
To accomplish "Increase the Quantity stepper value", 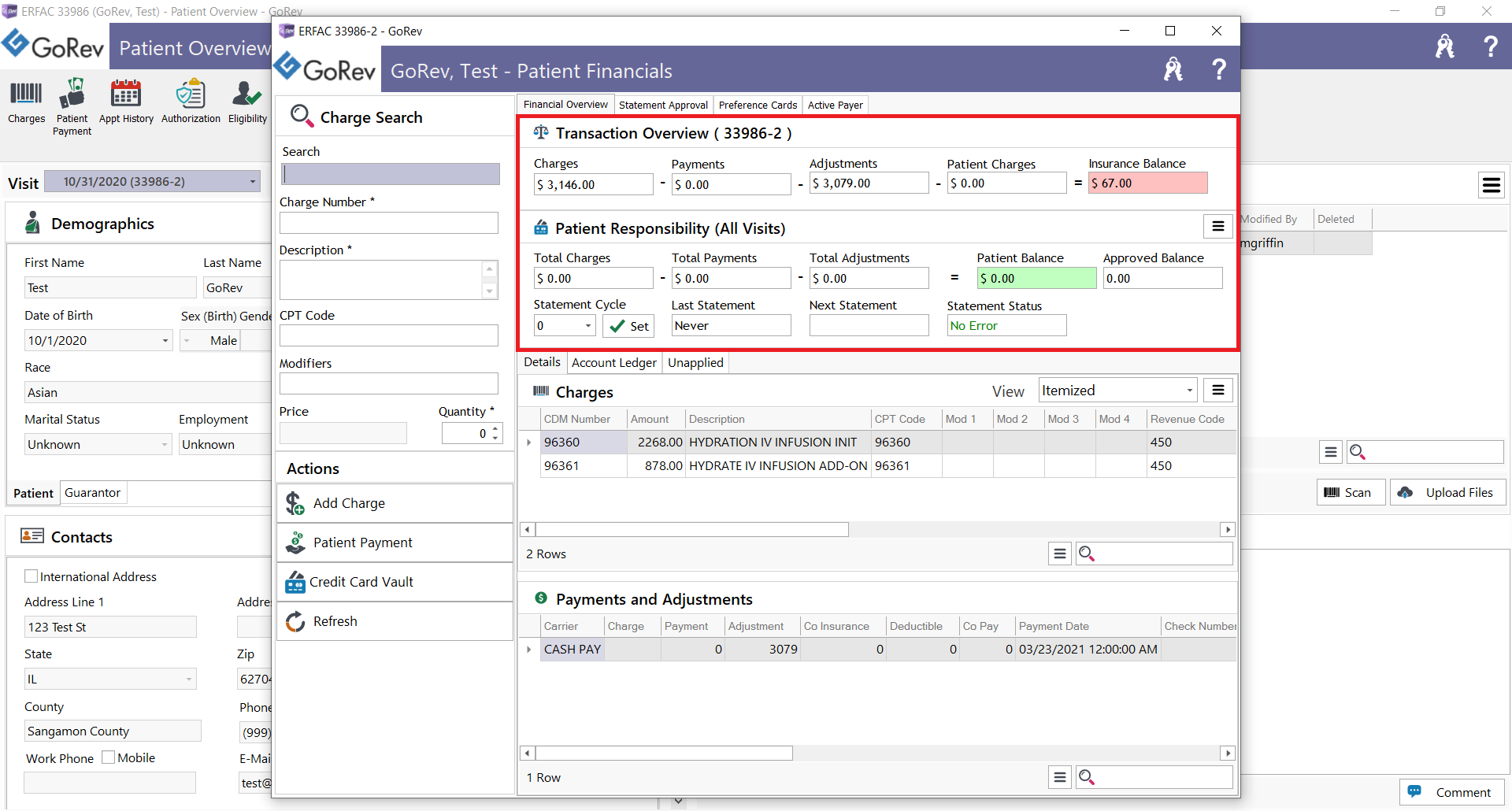I will point(495,428).
